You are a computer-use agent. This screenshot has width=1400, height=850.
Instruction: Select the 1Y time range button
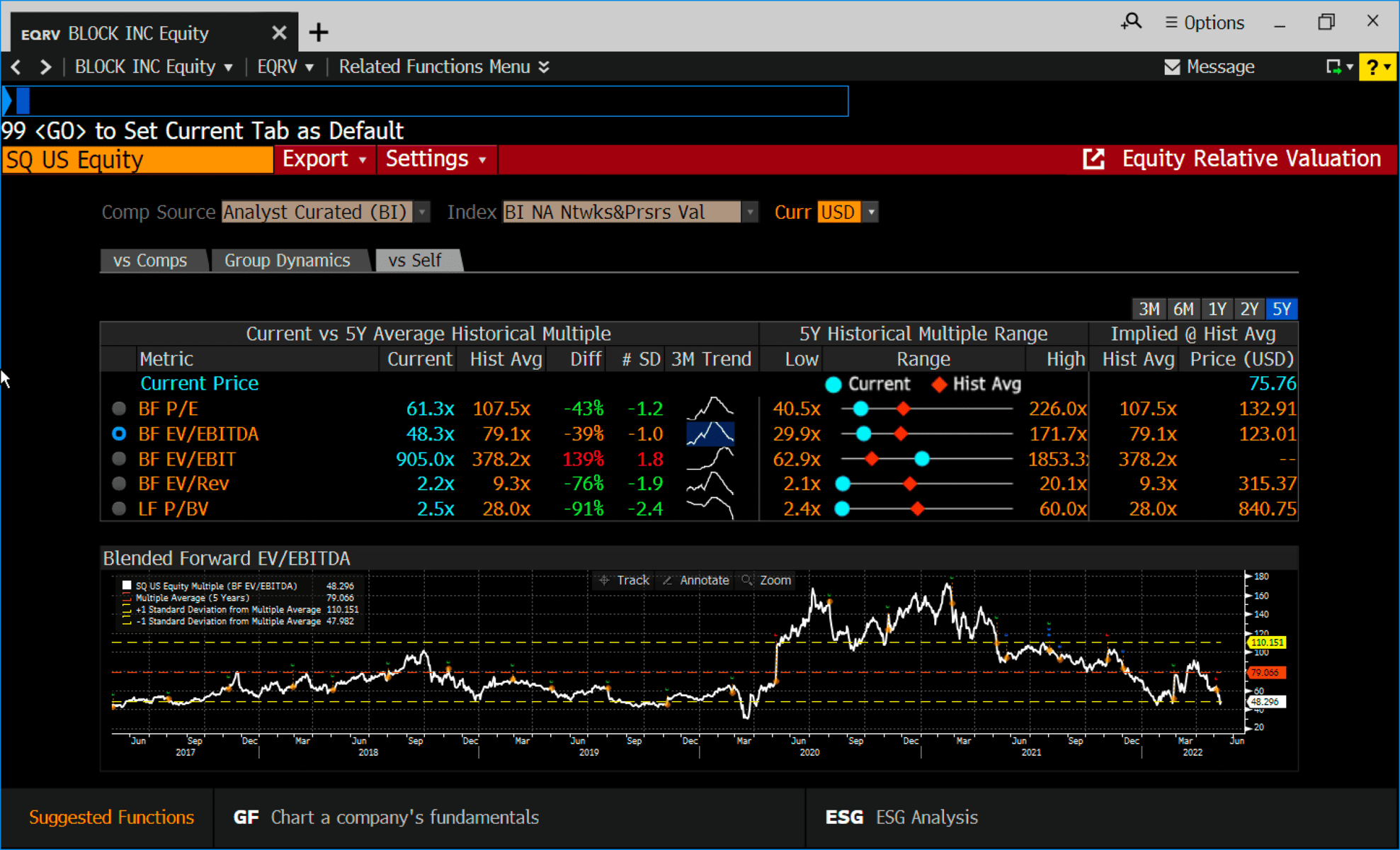click(x=1217, y=309)
